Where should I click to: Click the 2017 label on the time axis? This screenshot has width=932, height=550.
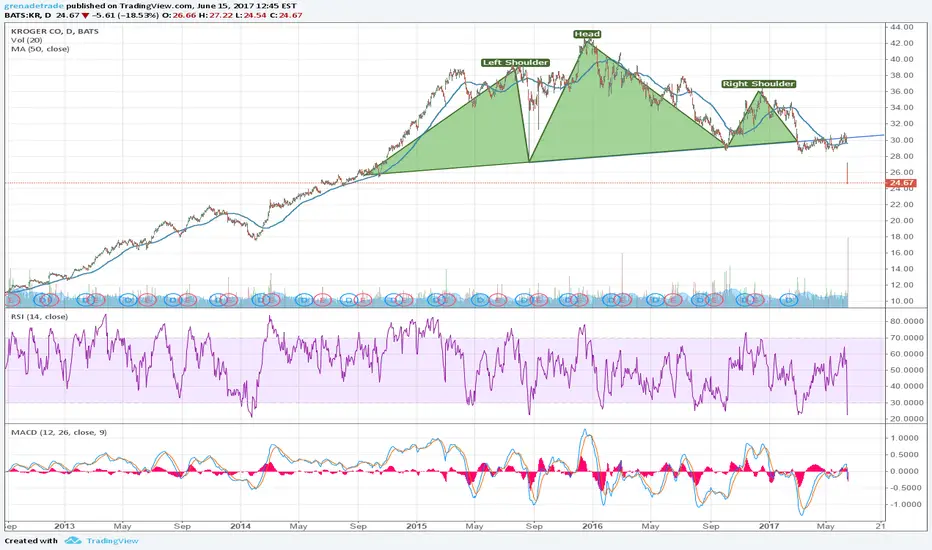point(769,526)
